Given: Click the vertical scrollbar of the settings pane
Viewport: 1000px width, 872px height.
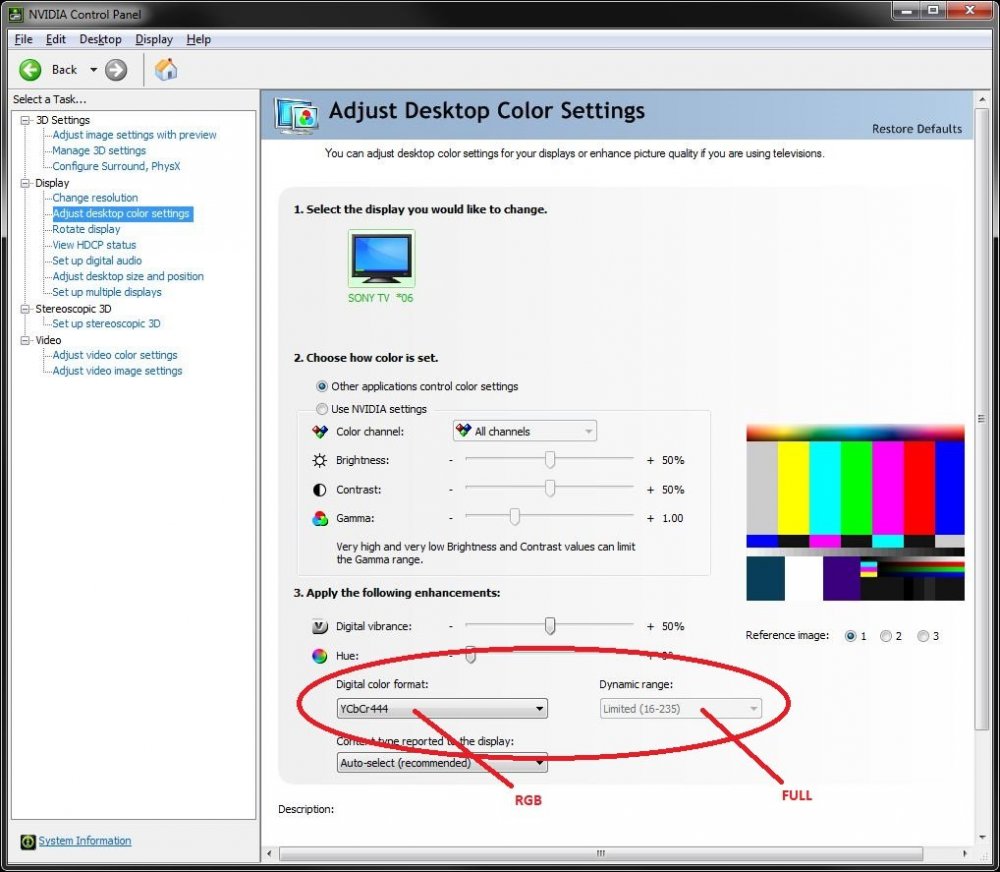Looking at the screenshot, I should point(982,419).
